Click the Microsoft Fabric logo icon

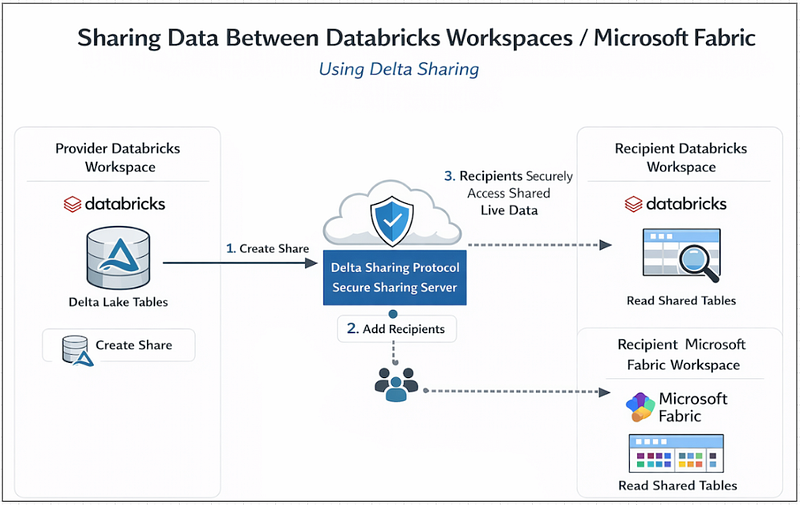pos(639,407)
